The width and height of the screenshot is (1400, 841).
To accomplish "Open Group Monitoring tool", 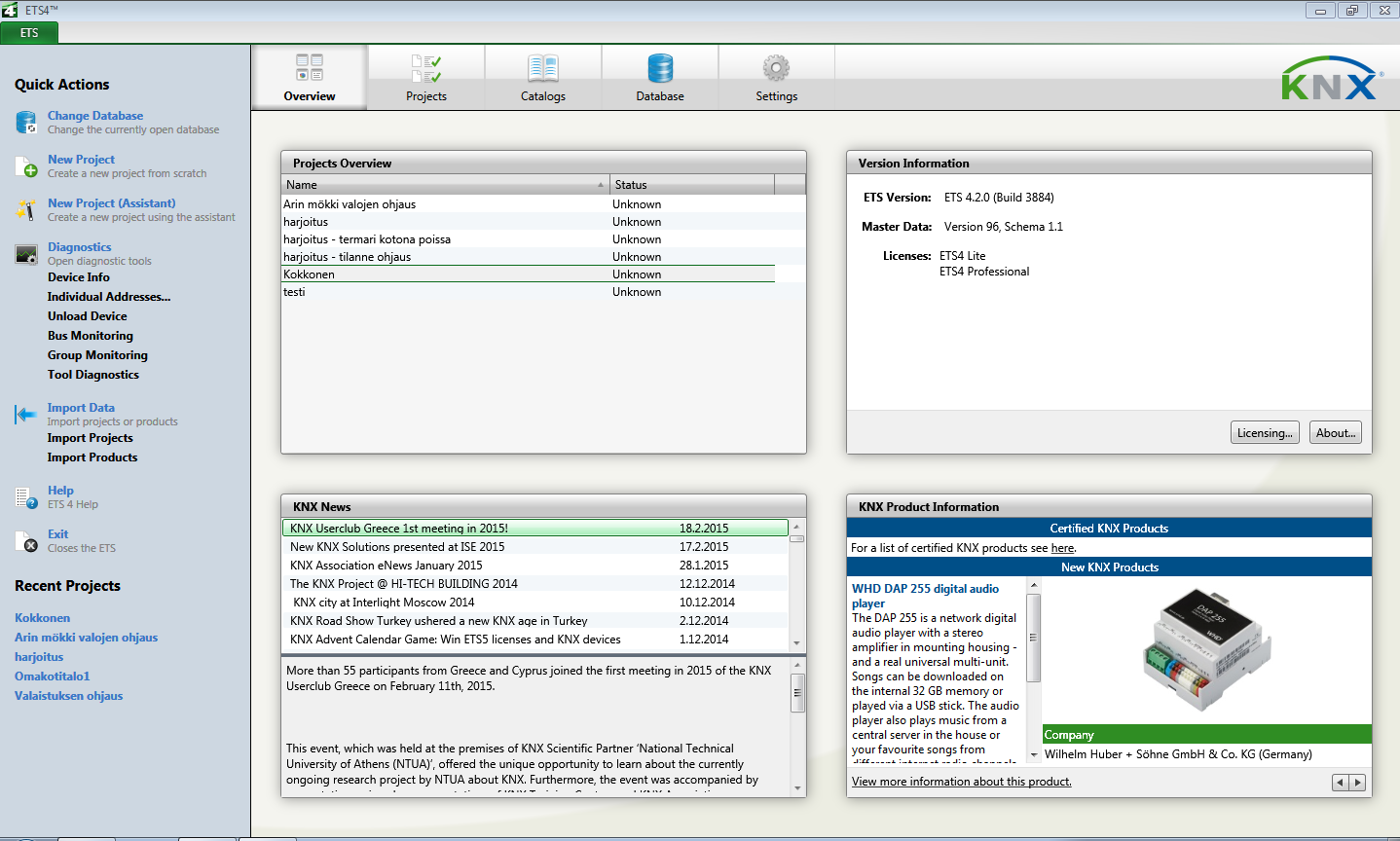I will (x=97, y=355).
